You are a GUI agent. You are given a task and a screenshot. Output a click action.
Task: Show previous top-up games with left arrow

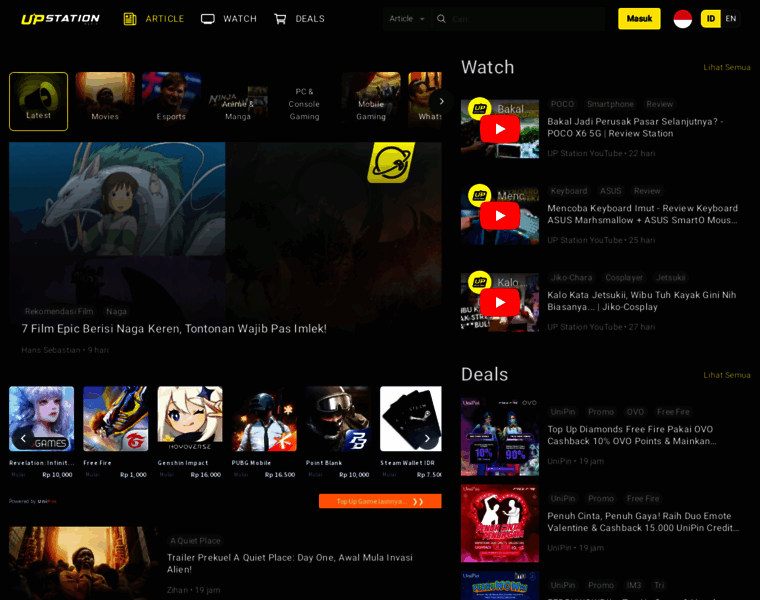(23, 439)
